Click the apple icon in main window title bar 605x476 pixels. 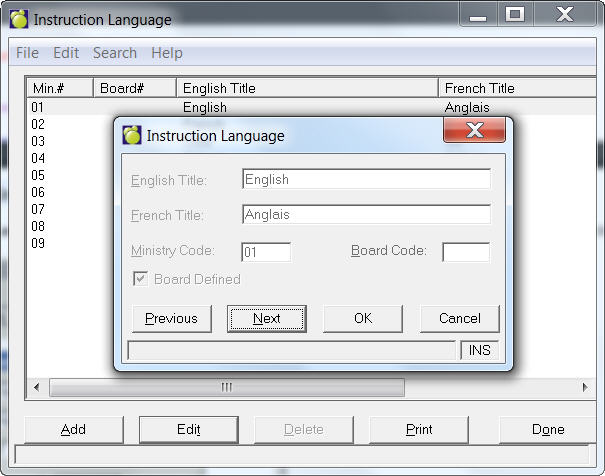pos(19,19)
